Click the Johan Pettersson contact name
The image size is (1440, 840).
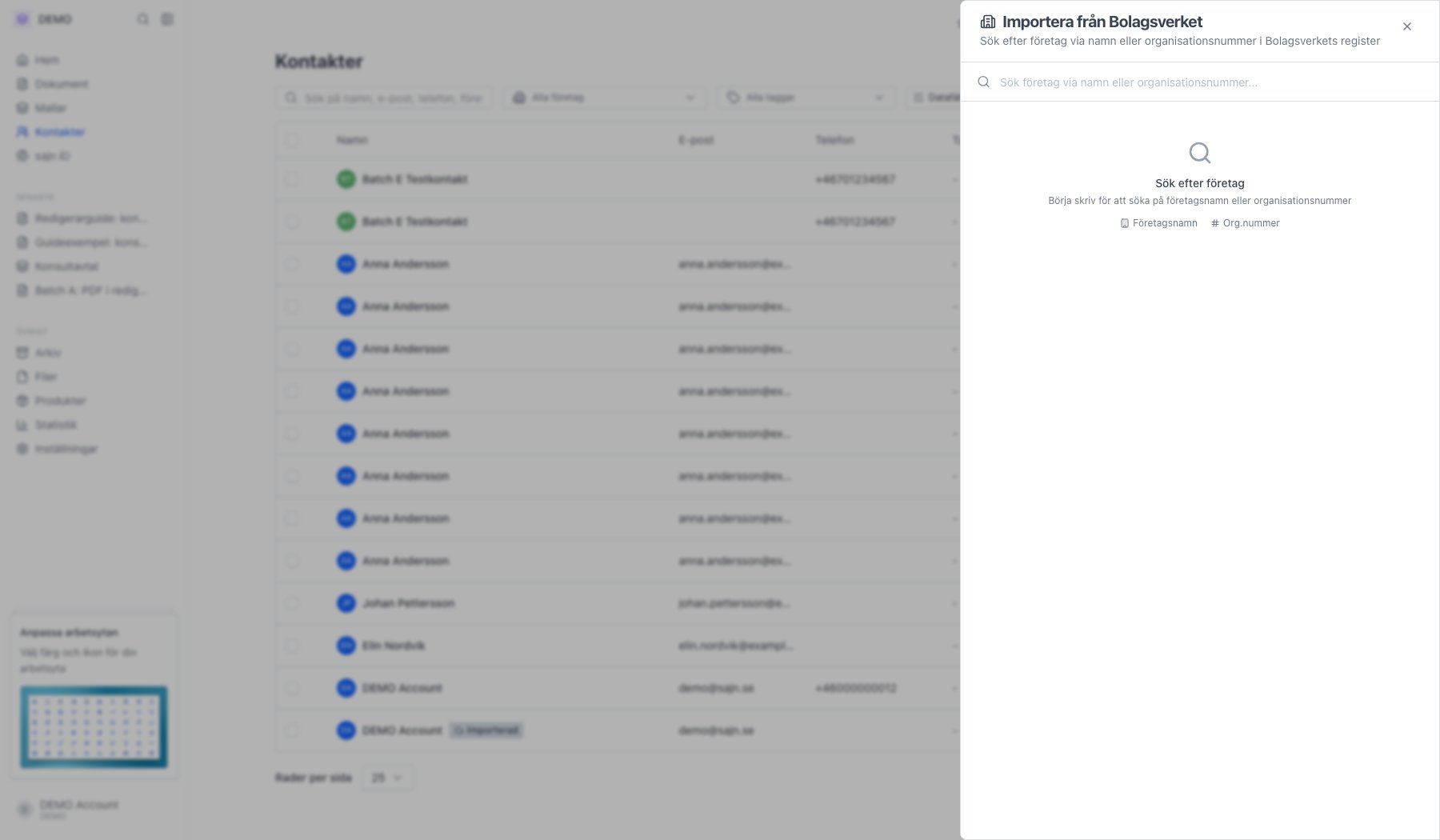pos(408,603)
